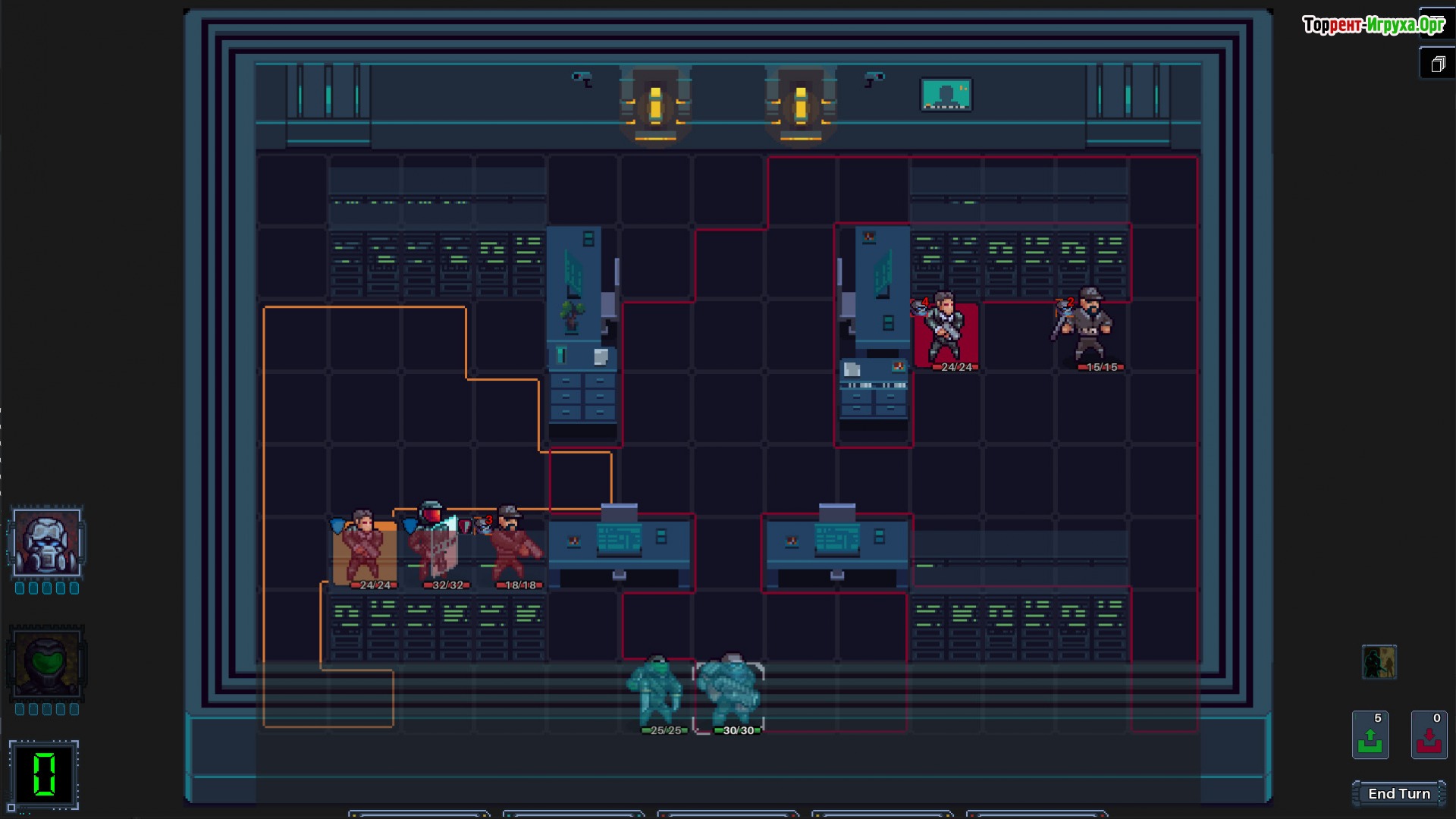The height and width of the screenshot is (819, 1456).
Task: Click the top-right menu button behind watermark
Action: click(x=1436, y=23)
